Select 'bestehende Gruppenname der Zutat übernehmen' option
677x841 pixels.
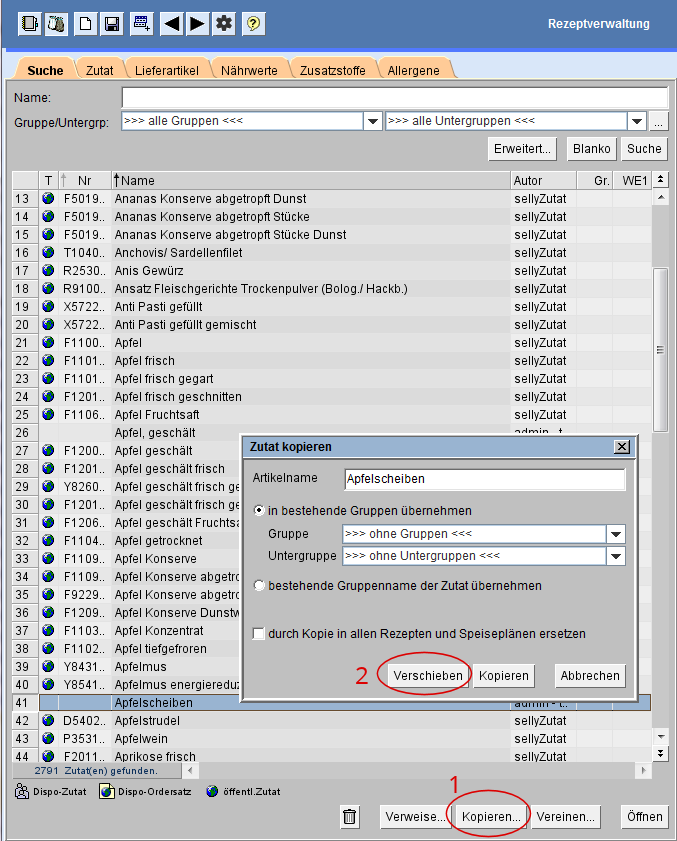pyautogui.click(x=260, y=586)
